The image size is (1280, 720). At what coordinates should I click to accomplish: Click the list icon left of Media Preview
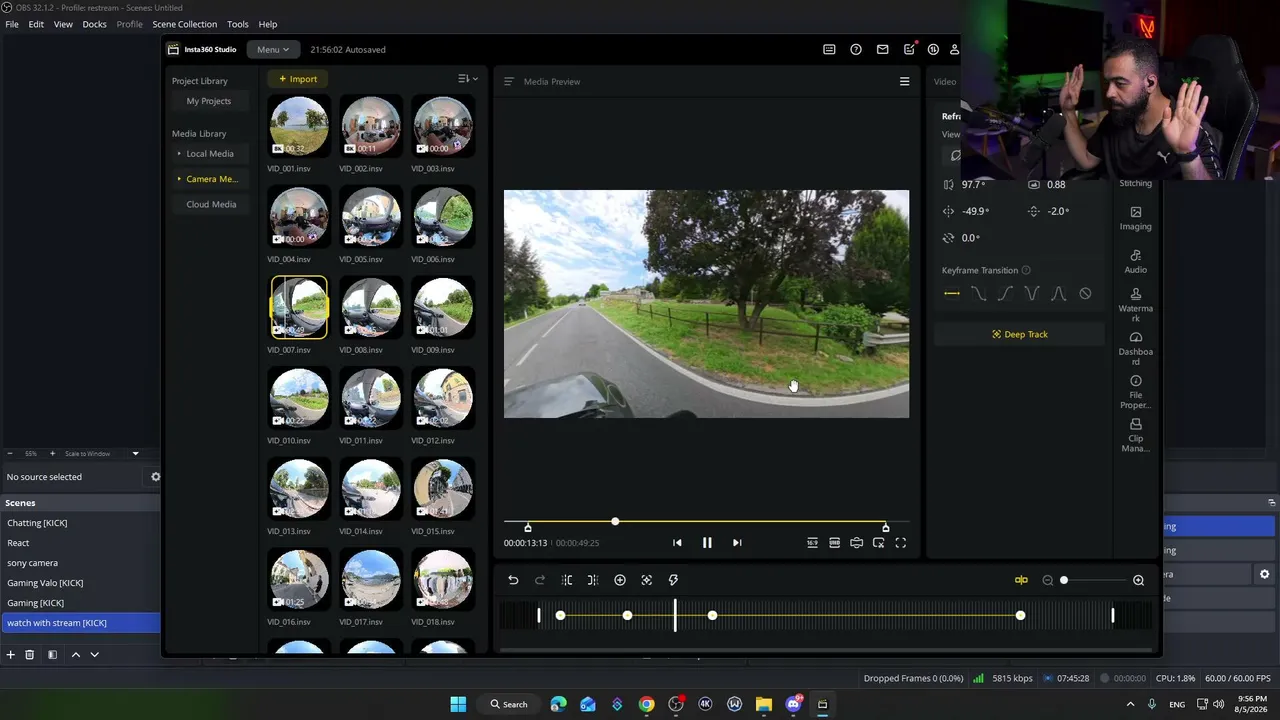coord(508,82)
